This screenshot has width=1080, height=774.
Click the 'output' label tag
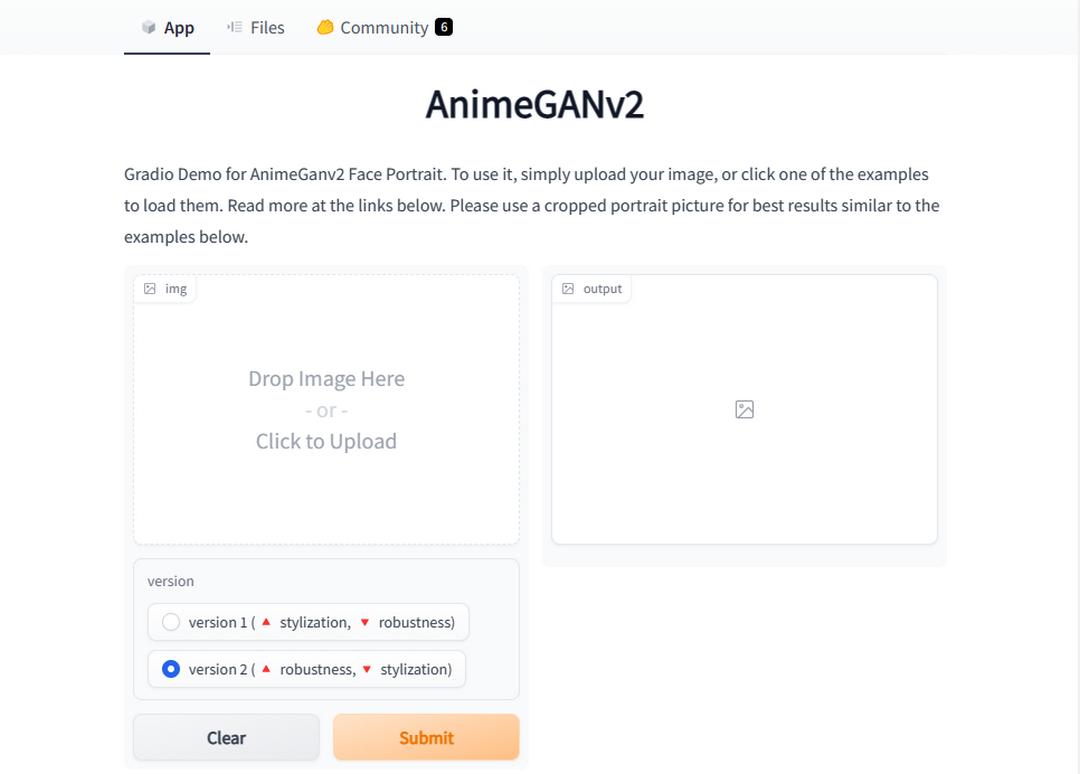[x=592, y=289]
